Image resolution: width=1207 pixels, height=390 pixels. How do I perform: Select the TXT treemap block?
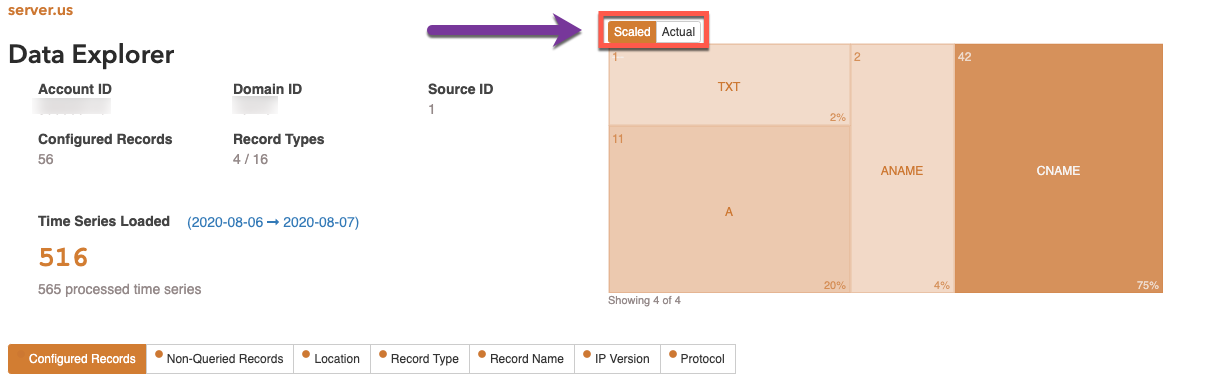pyautogui.click(x=729, y=85)
